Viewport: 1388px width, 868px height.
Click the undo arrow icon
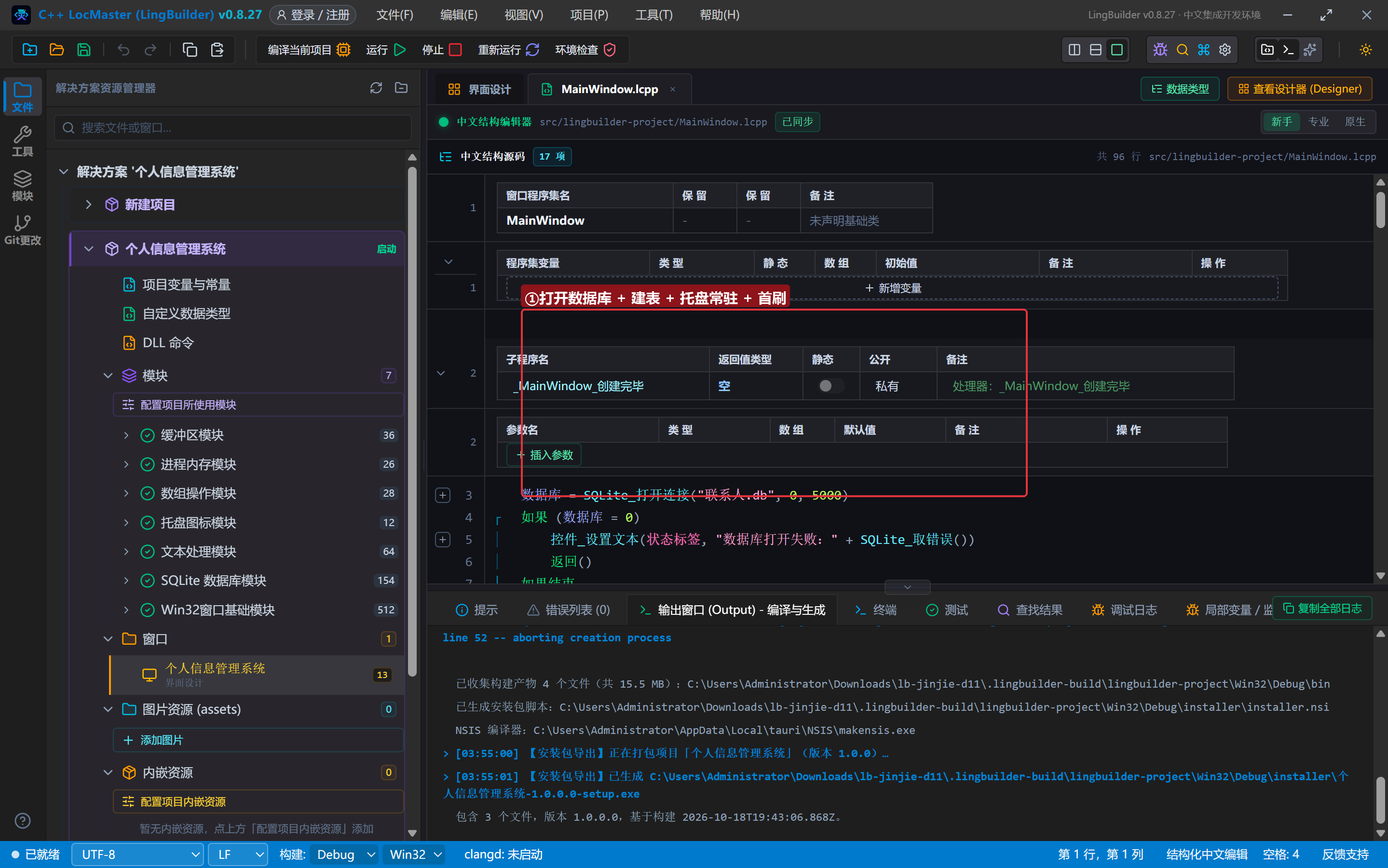123,50
